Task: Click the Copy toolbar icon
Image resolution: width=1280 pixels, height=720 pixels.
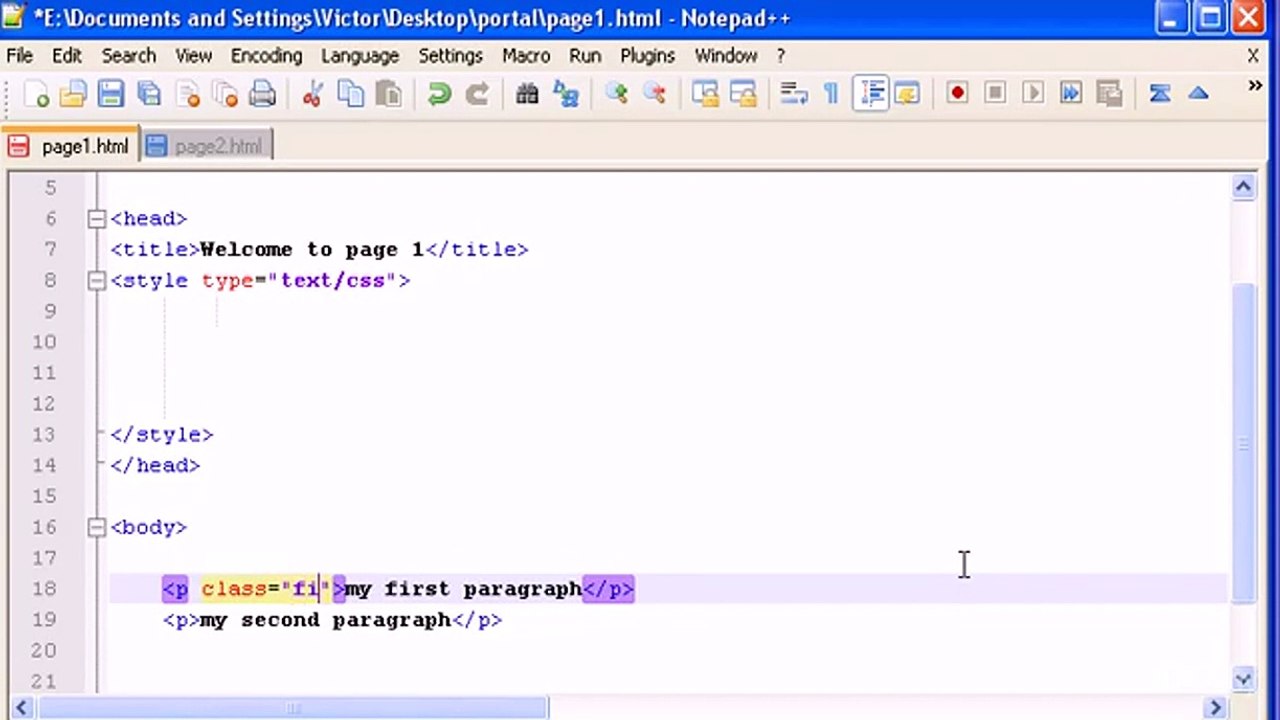Action: [351, 94]
